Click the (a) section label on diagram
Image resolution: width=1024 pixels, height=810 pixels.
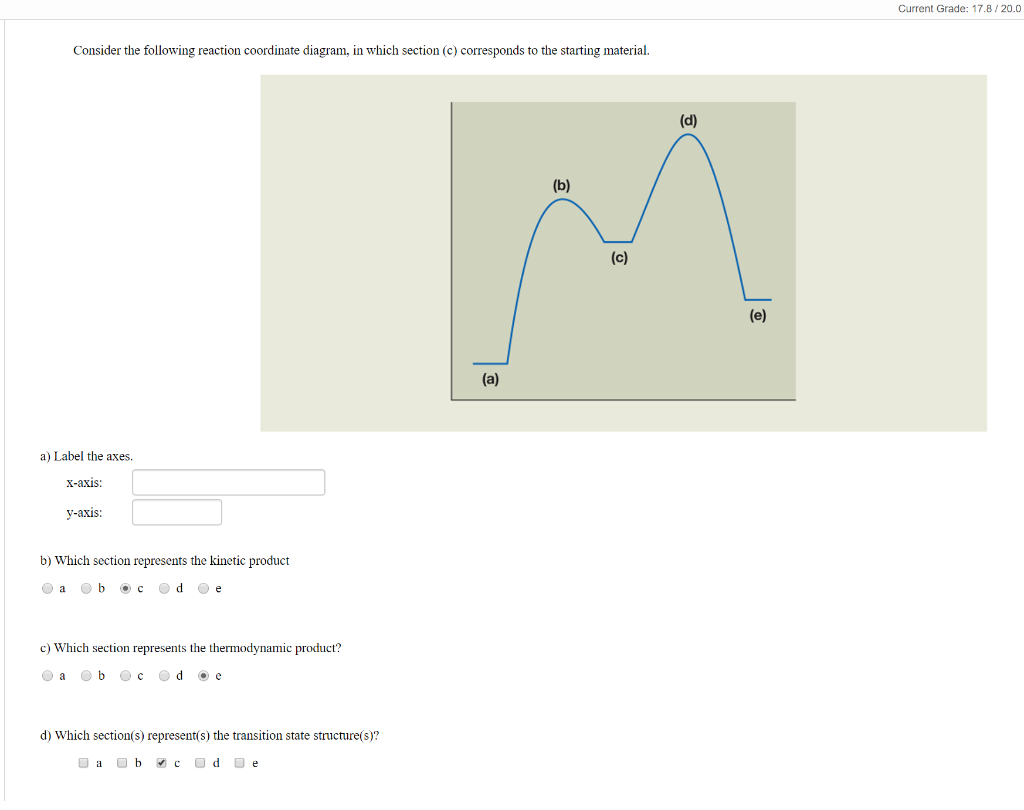pyautogui.click(x=490, y=379)
